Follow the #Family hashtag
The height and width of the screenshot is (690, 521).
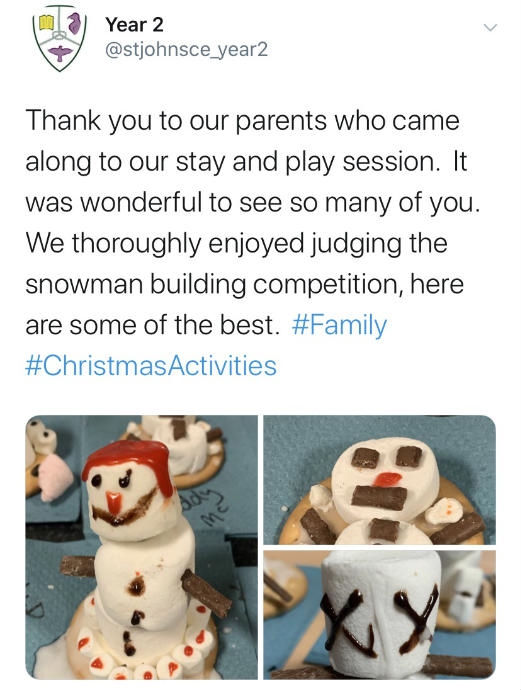pyautogui.click(x=339, y=325)
